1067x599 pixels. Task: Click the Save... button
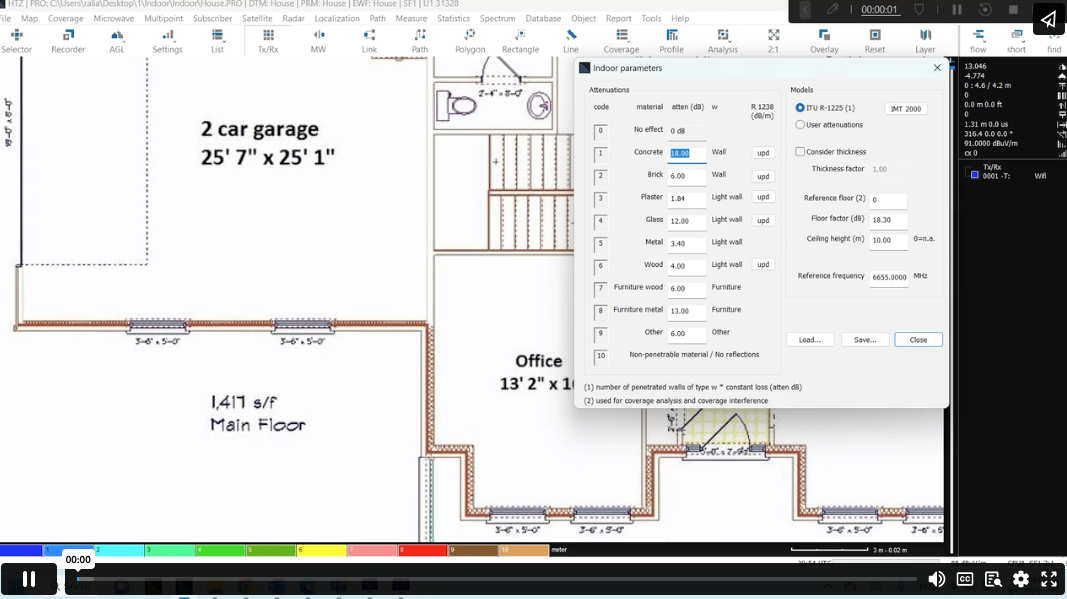[x=865, y=340]
